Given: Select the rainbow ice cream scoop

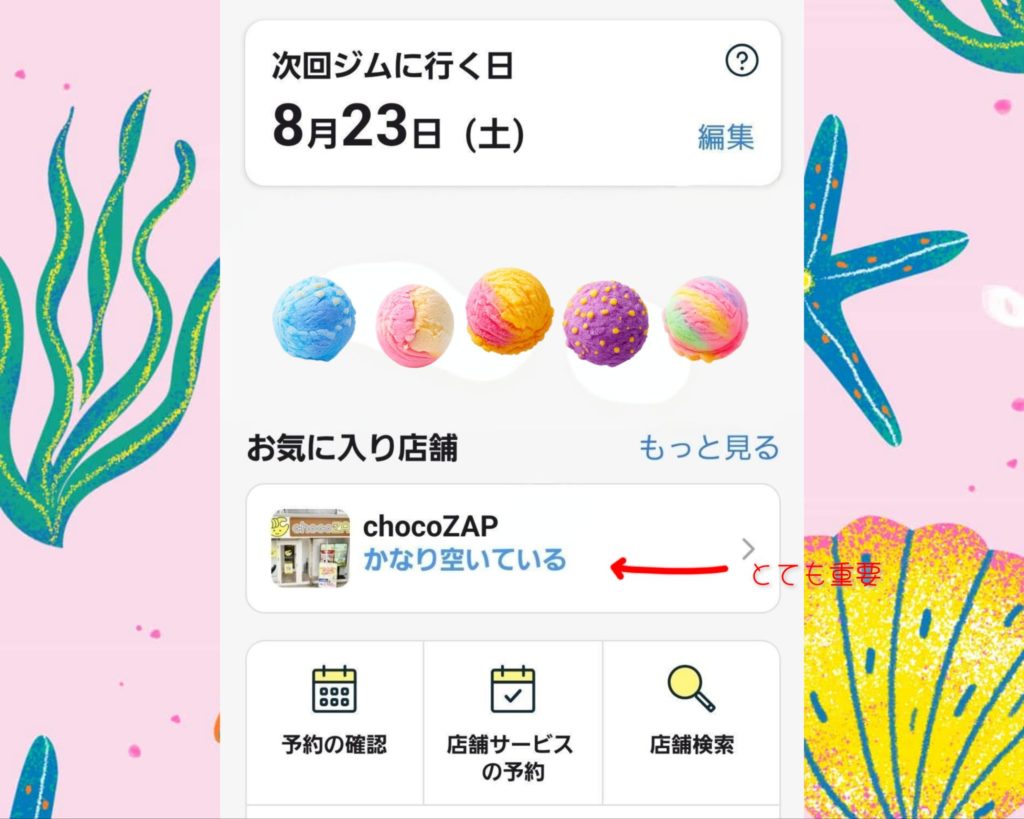Looking at the screenshot, I should tap(705, 318).
